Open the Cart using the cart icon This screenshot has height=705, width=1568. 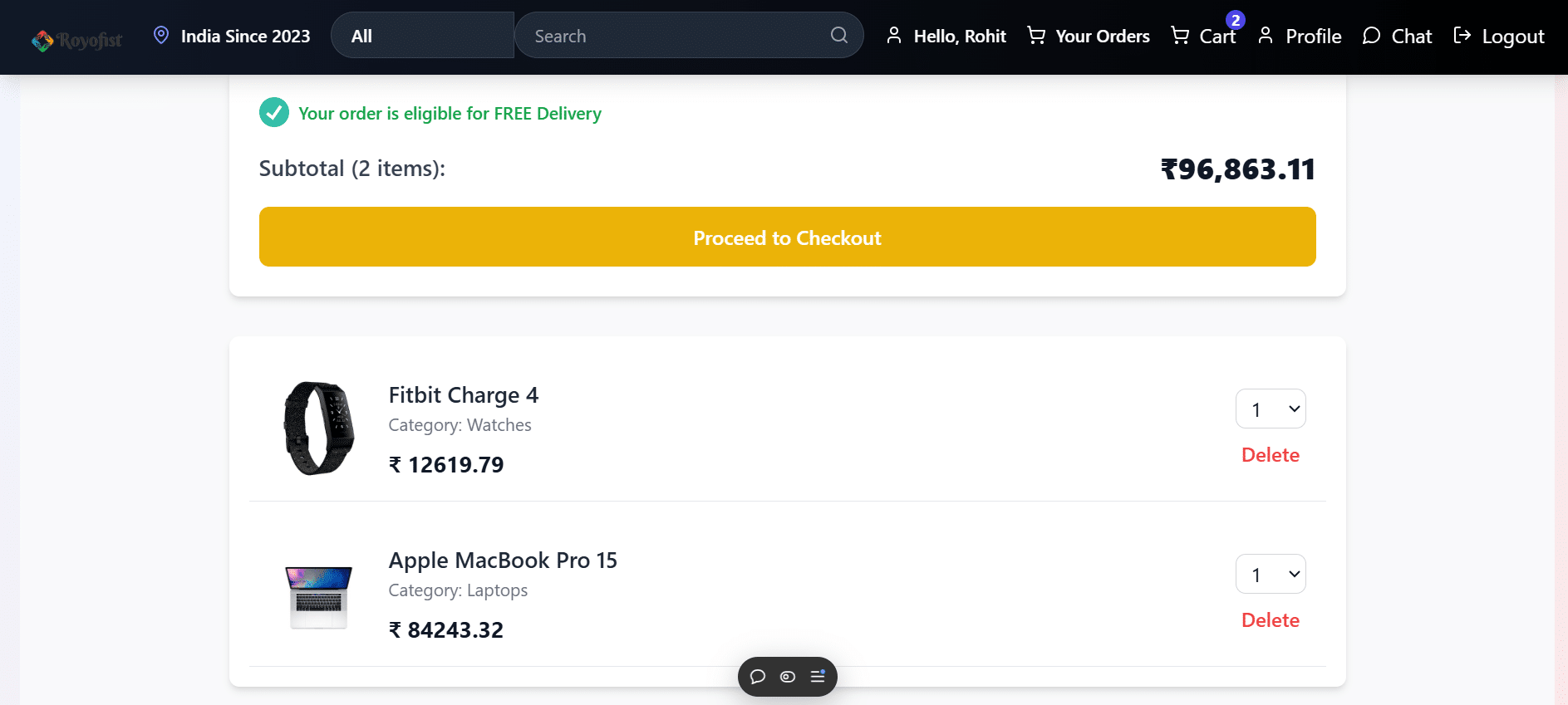1181,34
